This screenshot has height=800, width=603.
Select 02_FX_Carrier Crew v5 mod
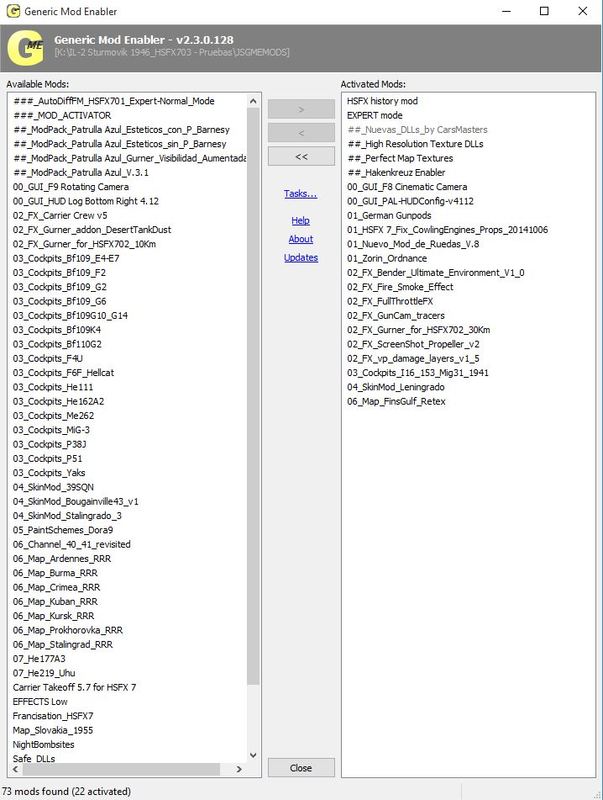point(60,215)
